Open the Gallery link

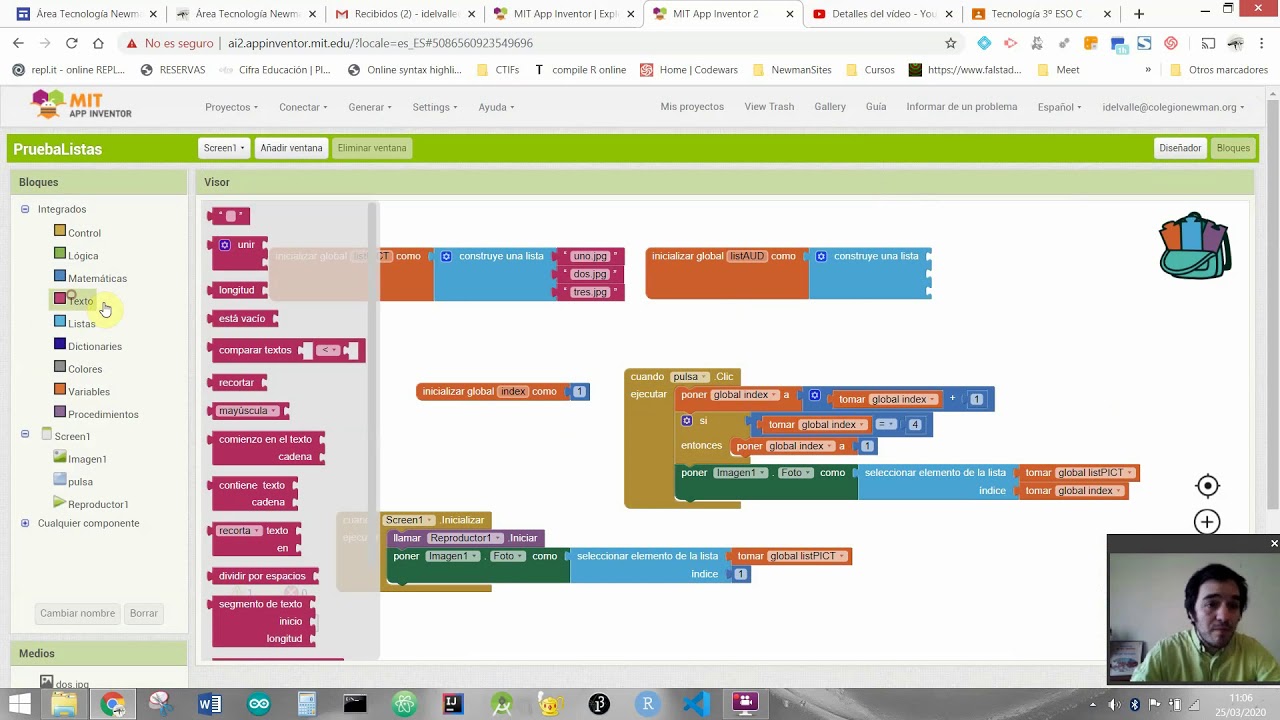coord(830,106)
